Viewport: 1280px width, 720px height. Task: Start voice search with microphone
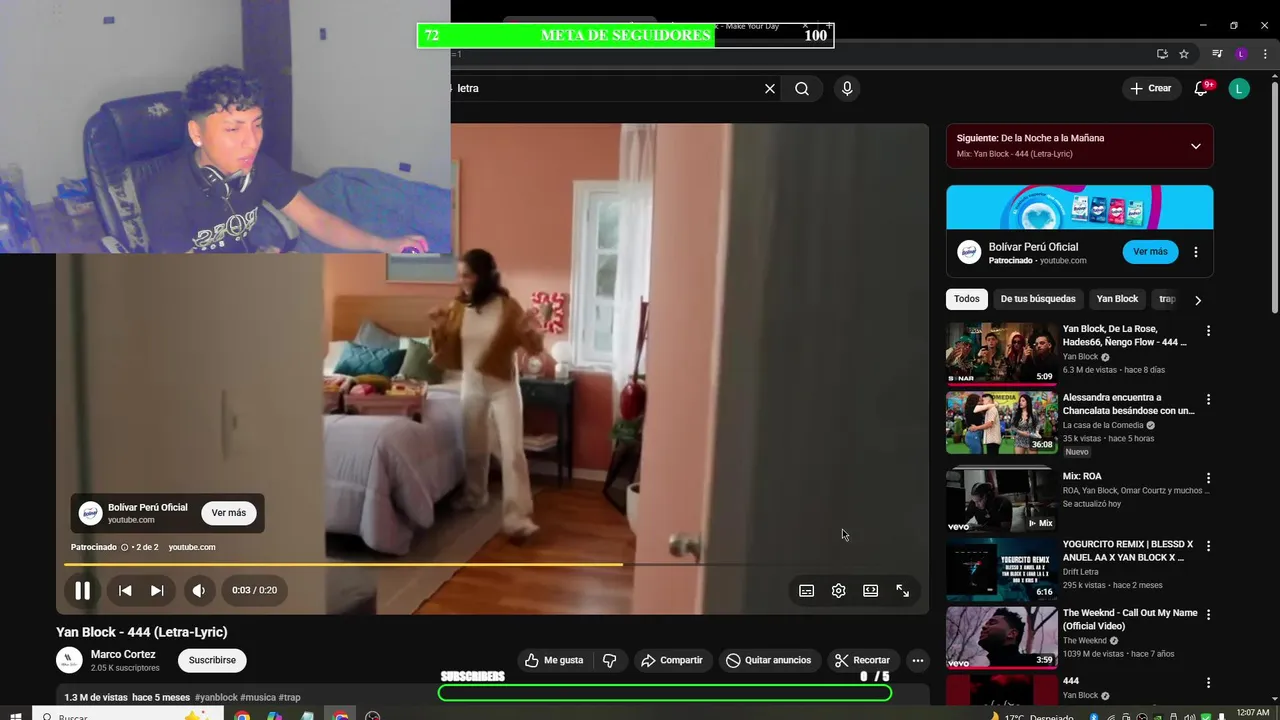point(847,88)
